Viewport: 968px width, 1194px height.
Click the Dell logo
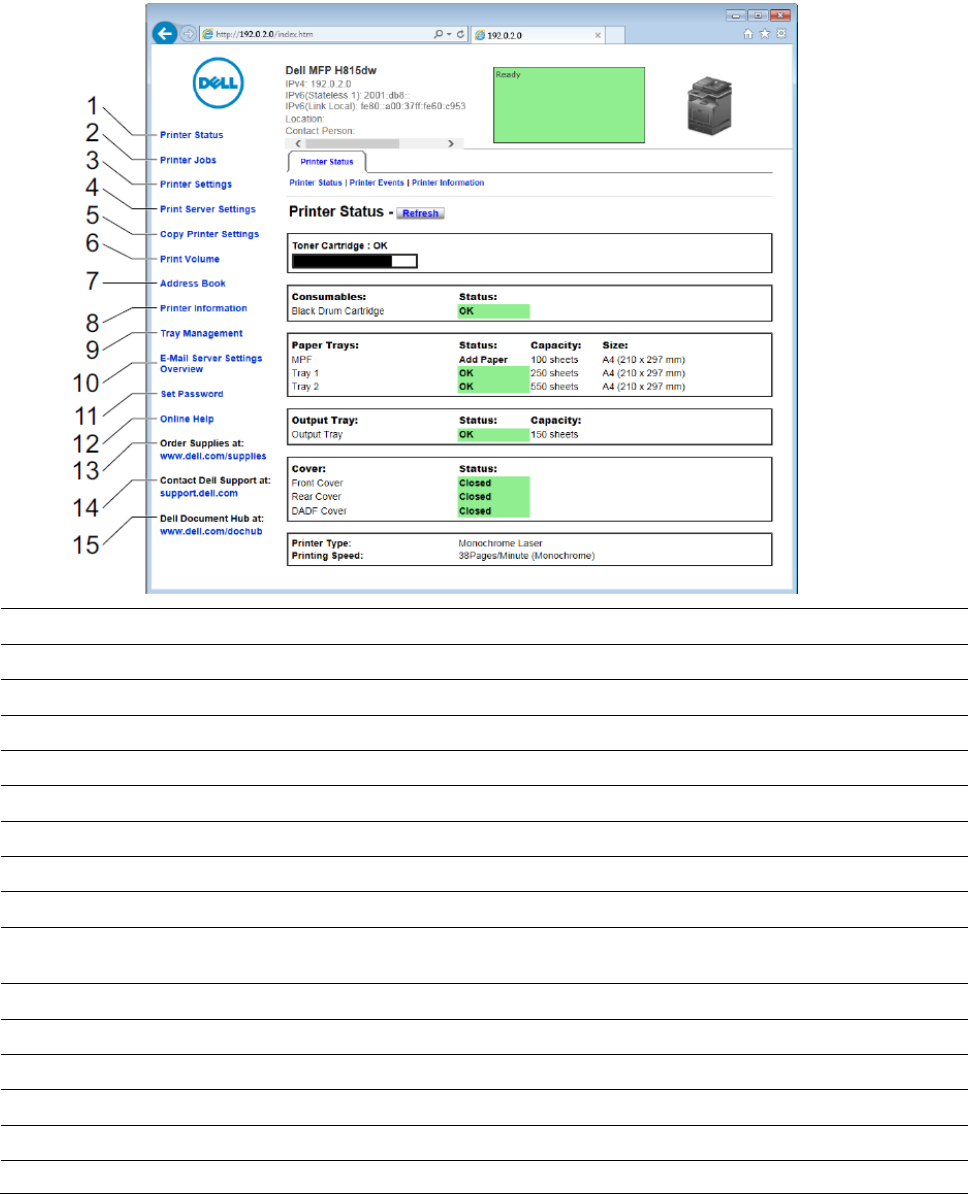219,83
